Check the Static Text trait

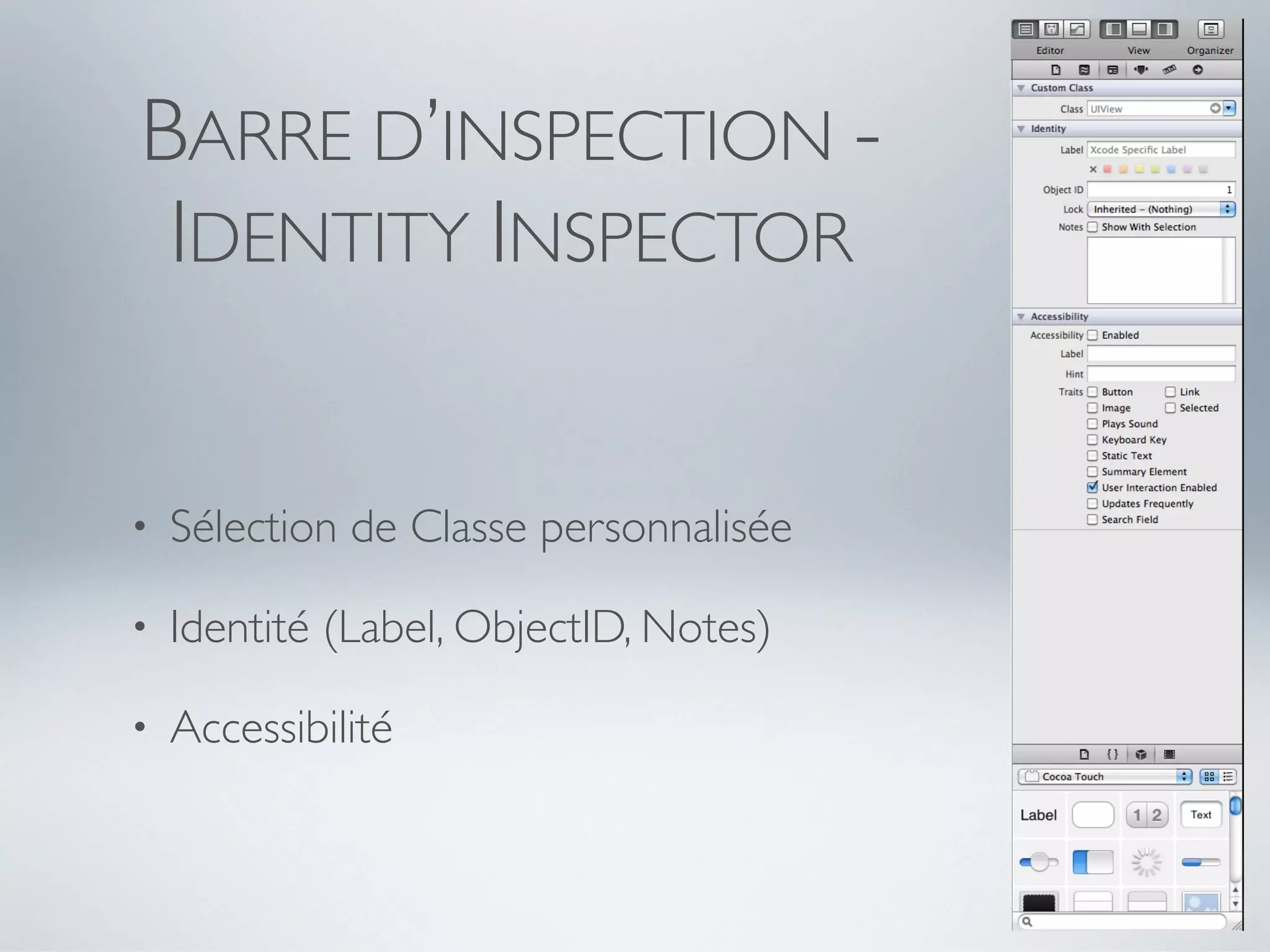point(1092,456)
